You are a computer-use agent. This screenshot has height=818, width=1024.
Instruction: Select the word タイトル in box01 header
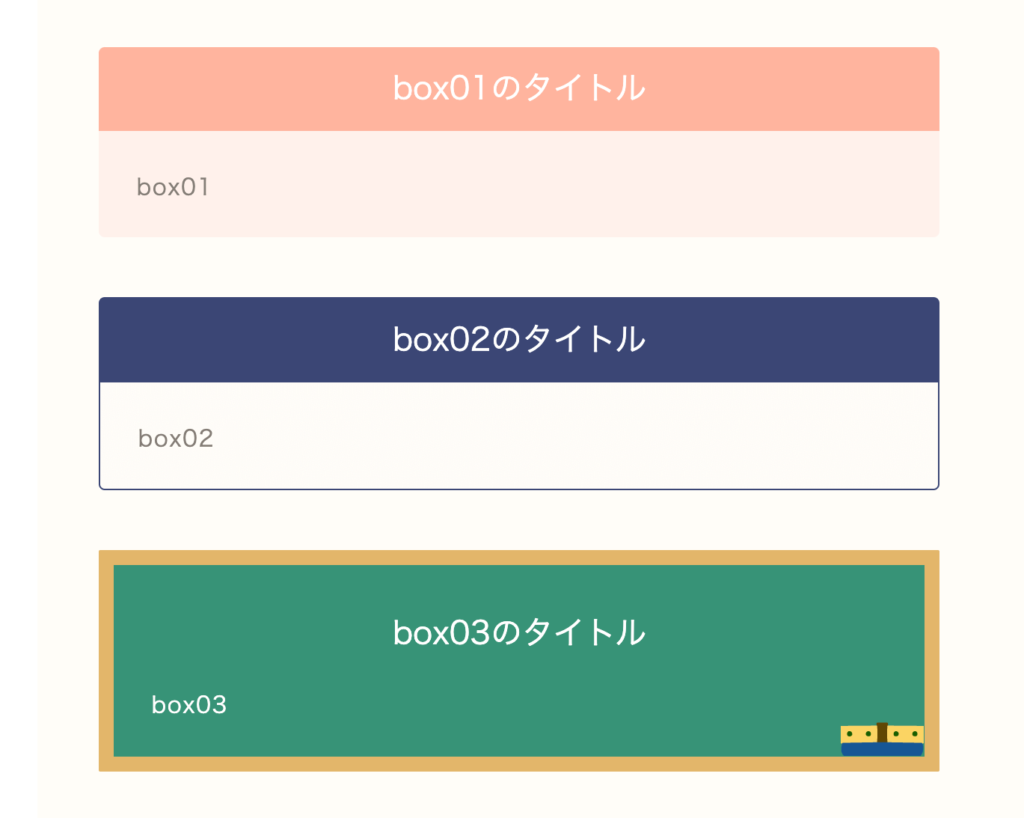[584, 88]
